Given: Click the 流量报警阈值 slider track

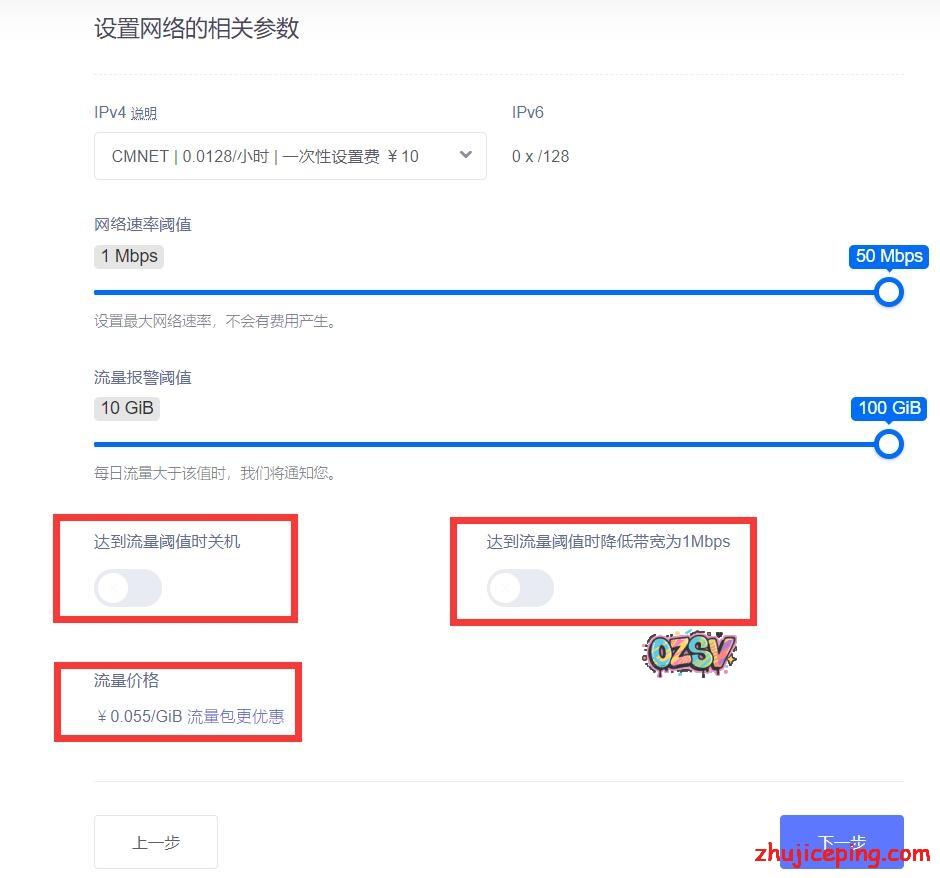Looking at the screenshot, I should [x=490, y=445].
